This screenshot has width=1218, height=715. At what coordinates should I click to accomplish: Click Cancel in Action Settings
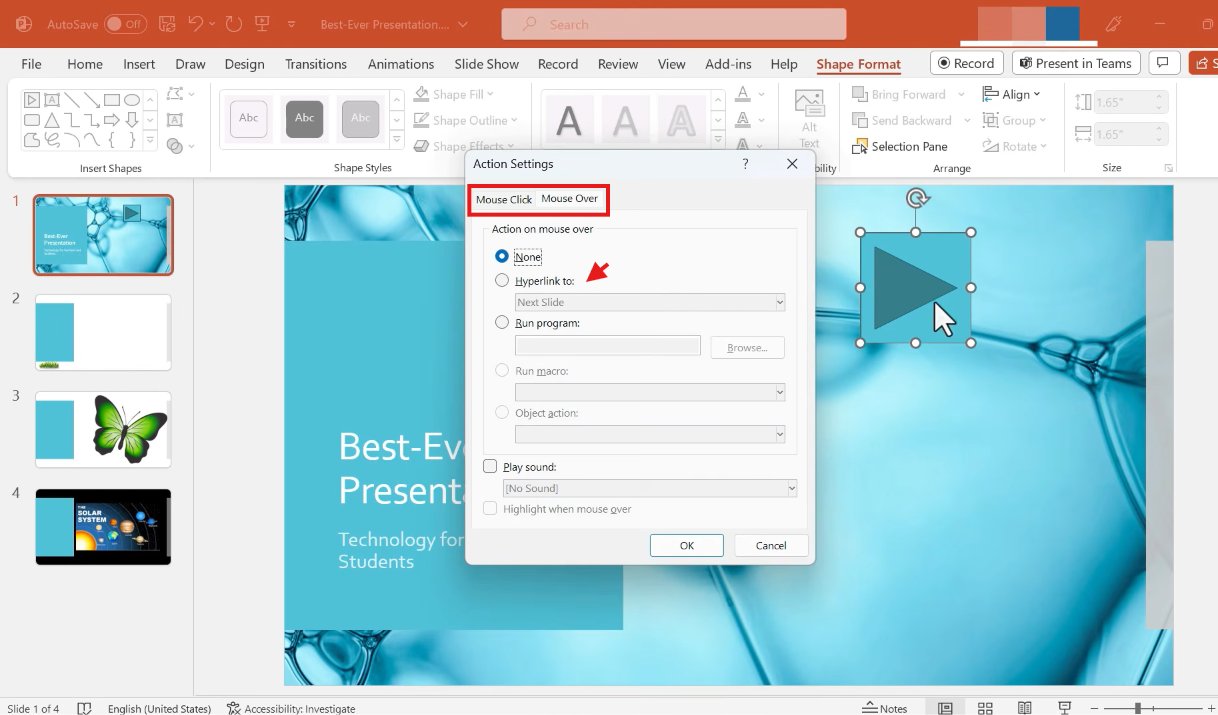tap(771, 545)
